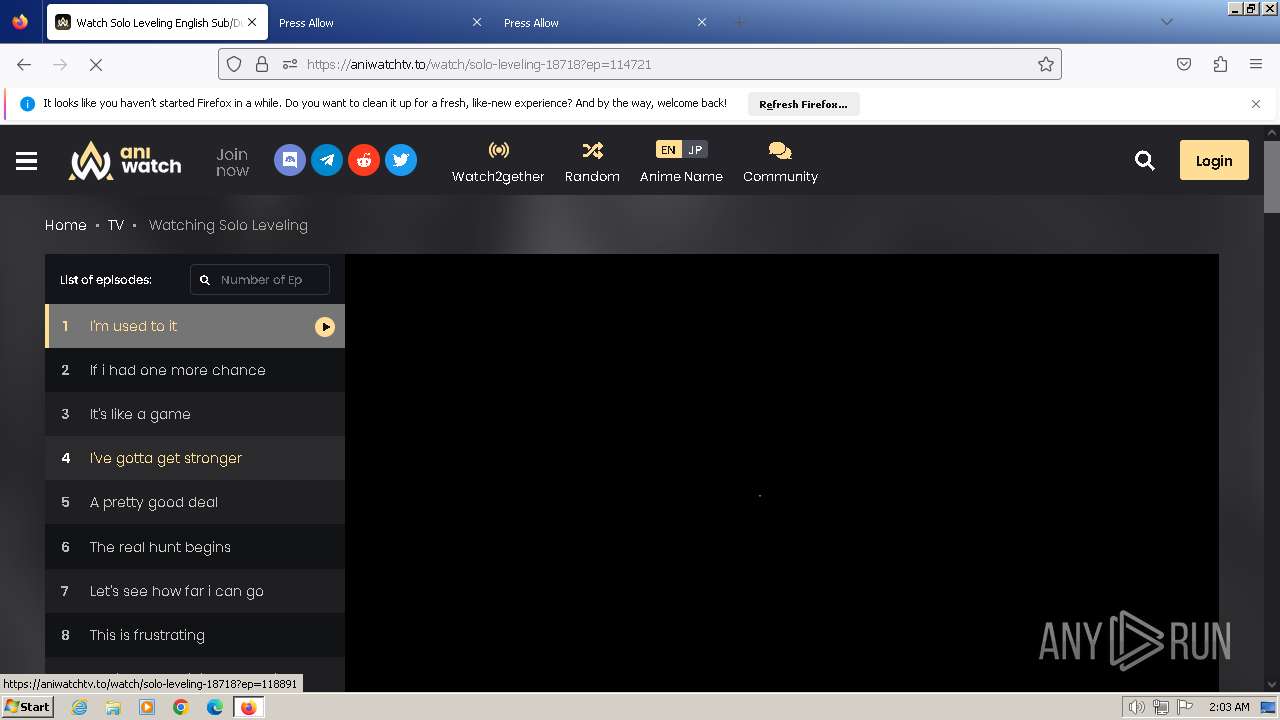This screenshot has height=720, width=1280.
Task: Switch anime name to JP
Action: pos(695,150)
